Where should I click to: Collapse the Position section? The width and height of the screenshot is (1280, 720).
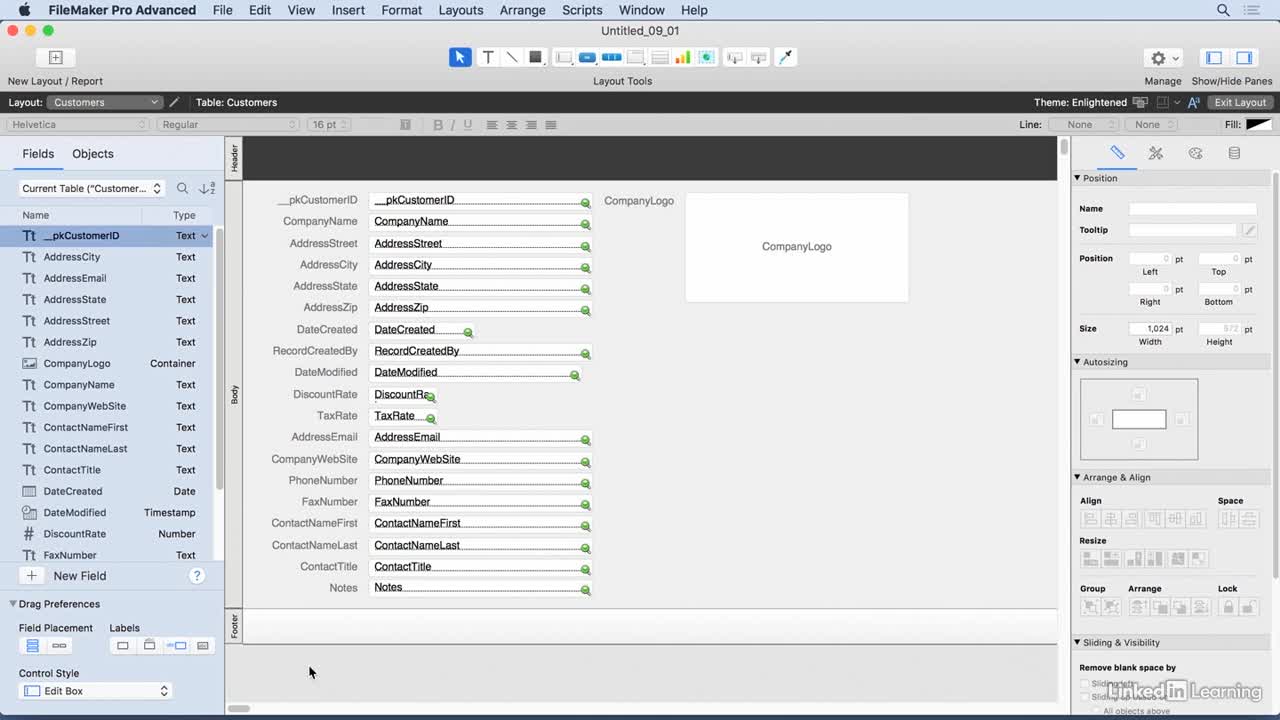(1078, 178)
